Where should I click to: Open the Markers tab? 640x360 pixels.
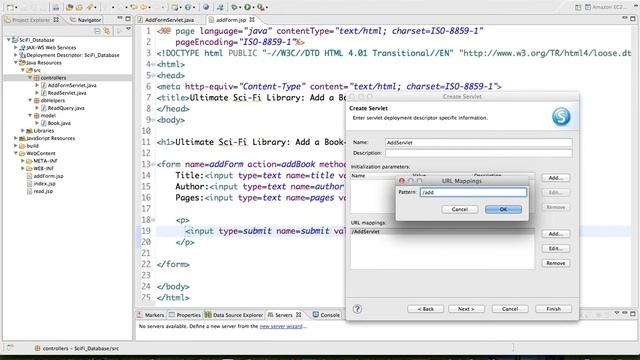(151, 315)
